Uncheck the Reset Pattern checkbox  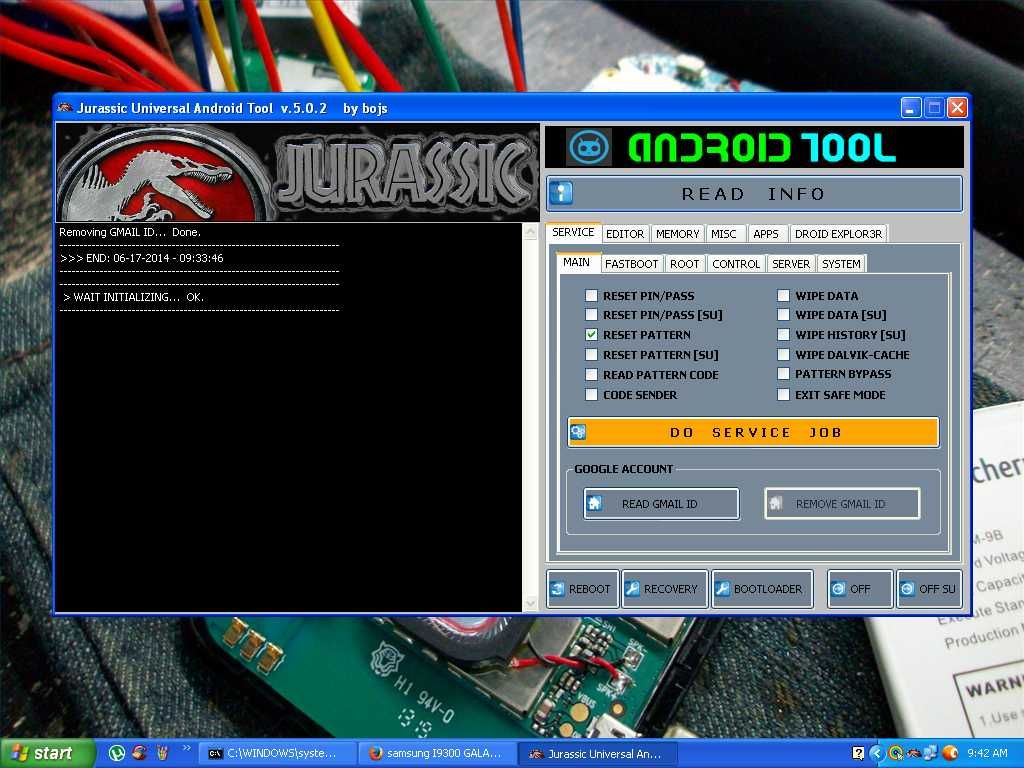pyautogui.click(x=592, y=335)
